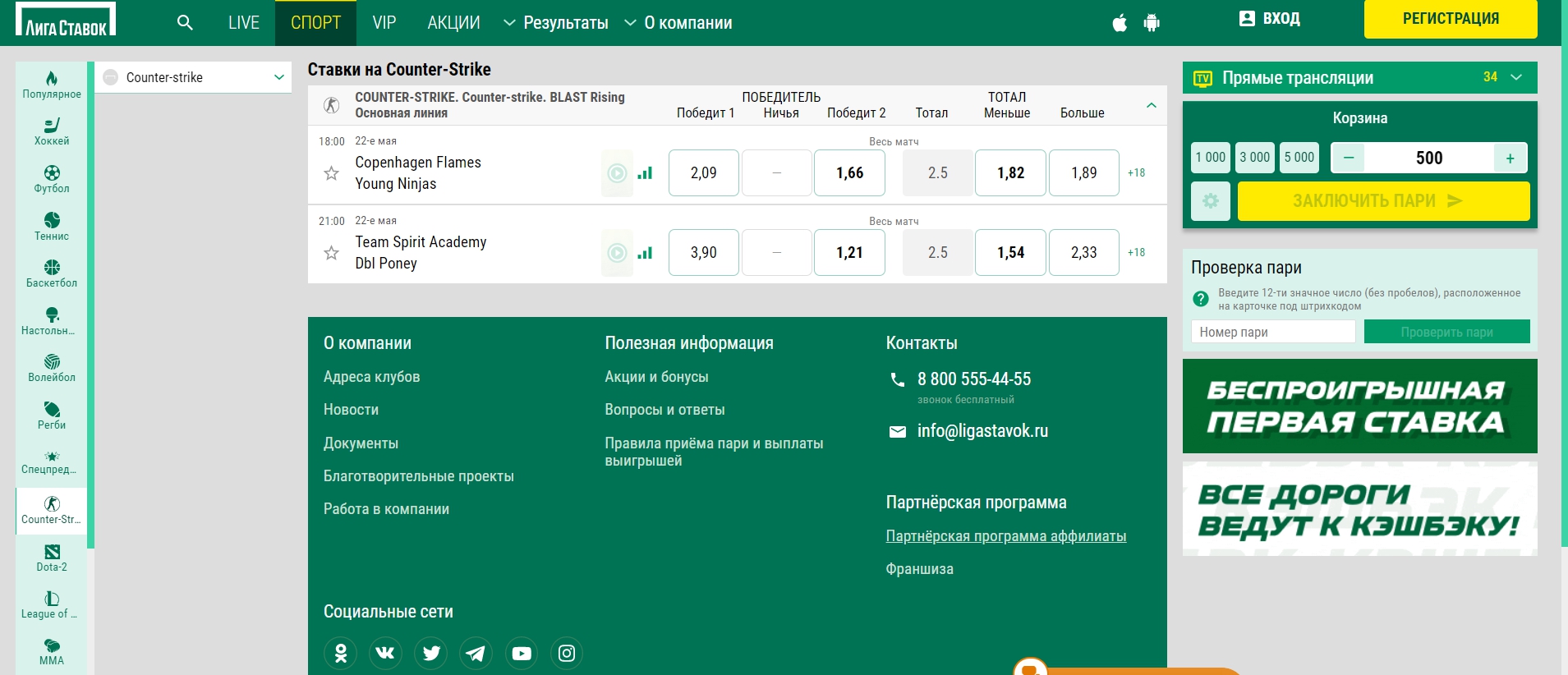Screen dimensions: 1568x675
Task: Open the VK social icon
Action: click(x=385, y=653)
